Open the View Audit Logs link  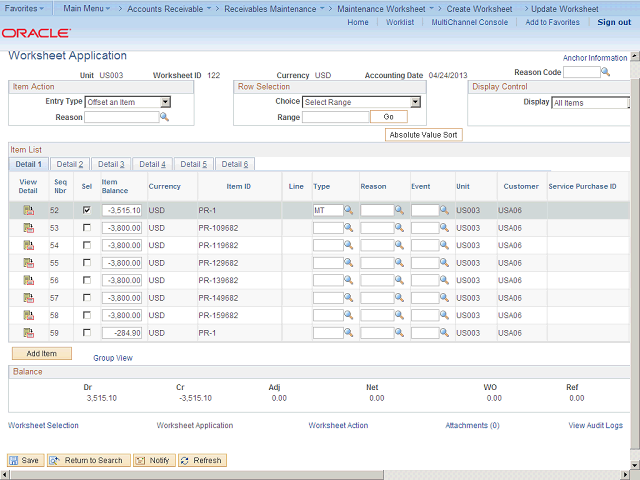[595, 425]
